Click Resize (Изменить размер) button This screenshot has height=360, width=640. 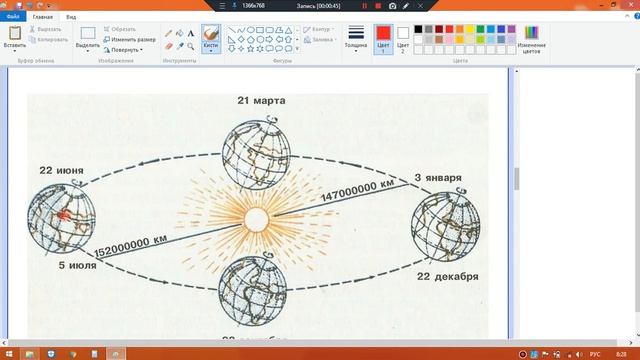[x=129, y=40]
